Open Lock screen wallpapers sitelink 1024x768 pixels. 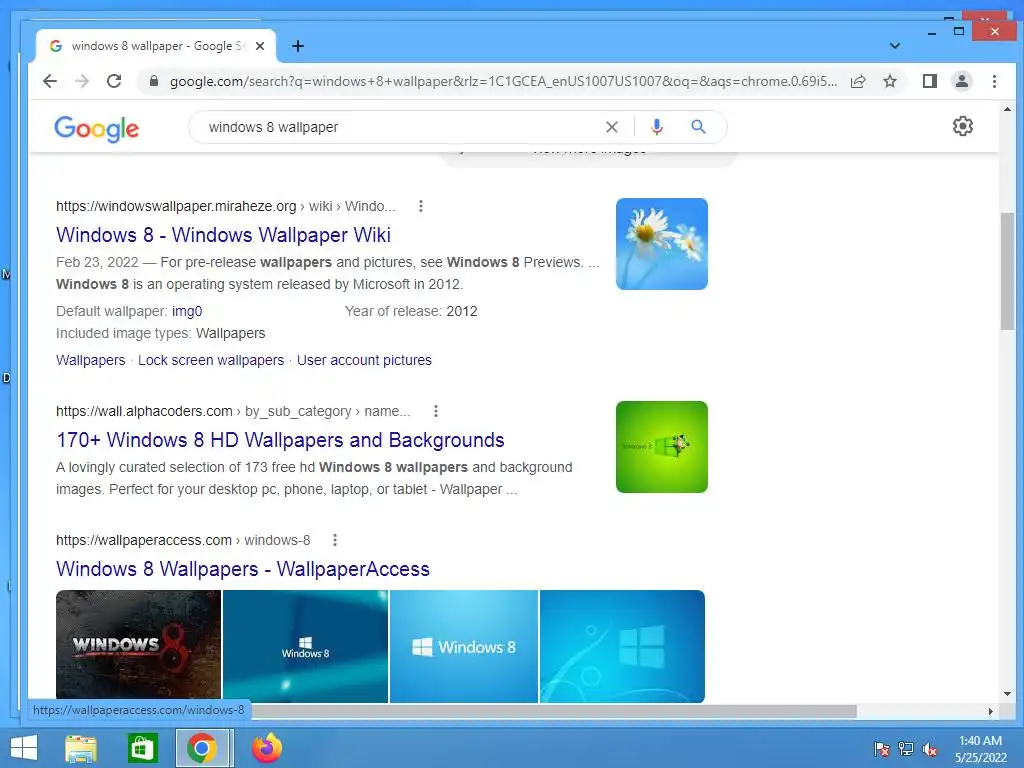pyautogui.click(x=211, y=360)
